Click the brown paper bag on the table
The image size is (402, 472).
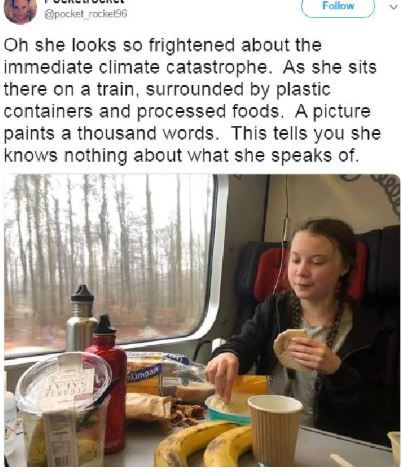pyautogui.click(x=150, y=407)
